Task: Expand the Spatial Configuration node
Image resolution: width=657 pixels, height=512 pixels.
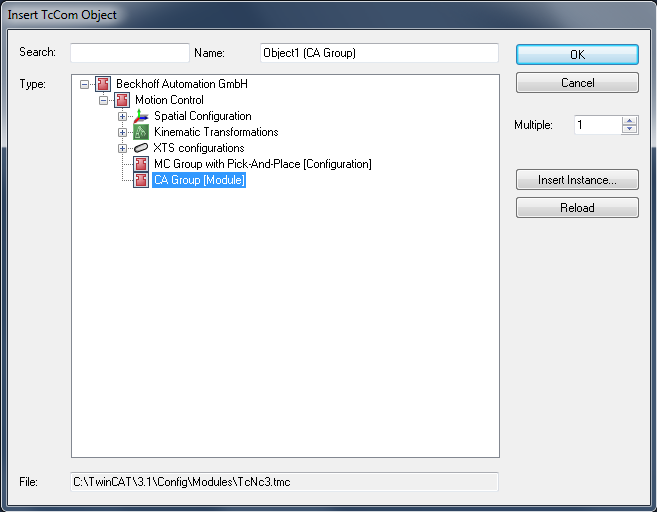Action: pyautogui.click(x=122, y=116)
